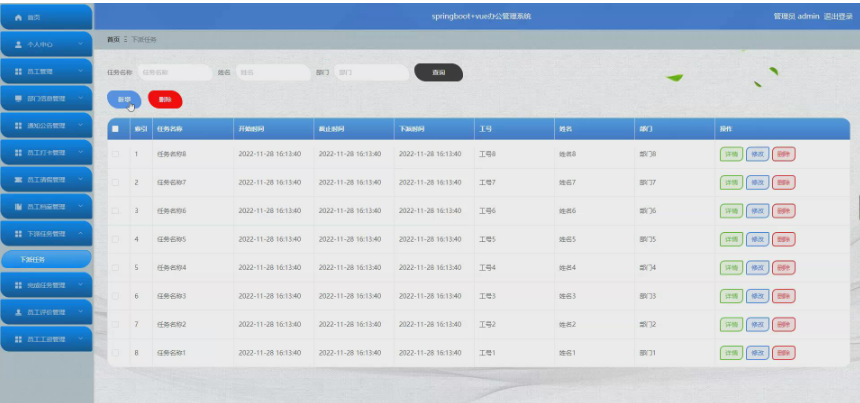The height and width of the screenshot is (403, 860).
Task: Check the checkbox for row 任务名称5
Action: coord(115,239)
